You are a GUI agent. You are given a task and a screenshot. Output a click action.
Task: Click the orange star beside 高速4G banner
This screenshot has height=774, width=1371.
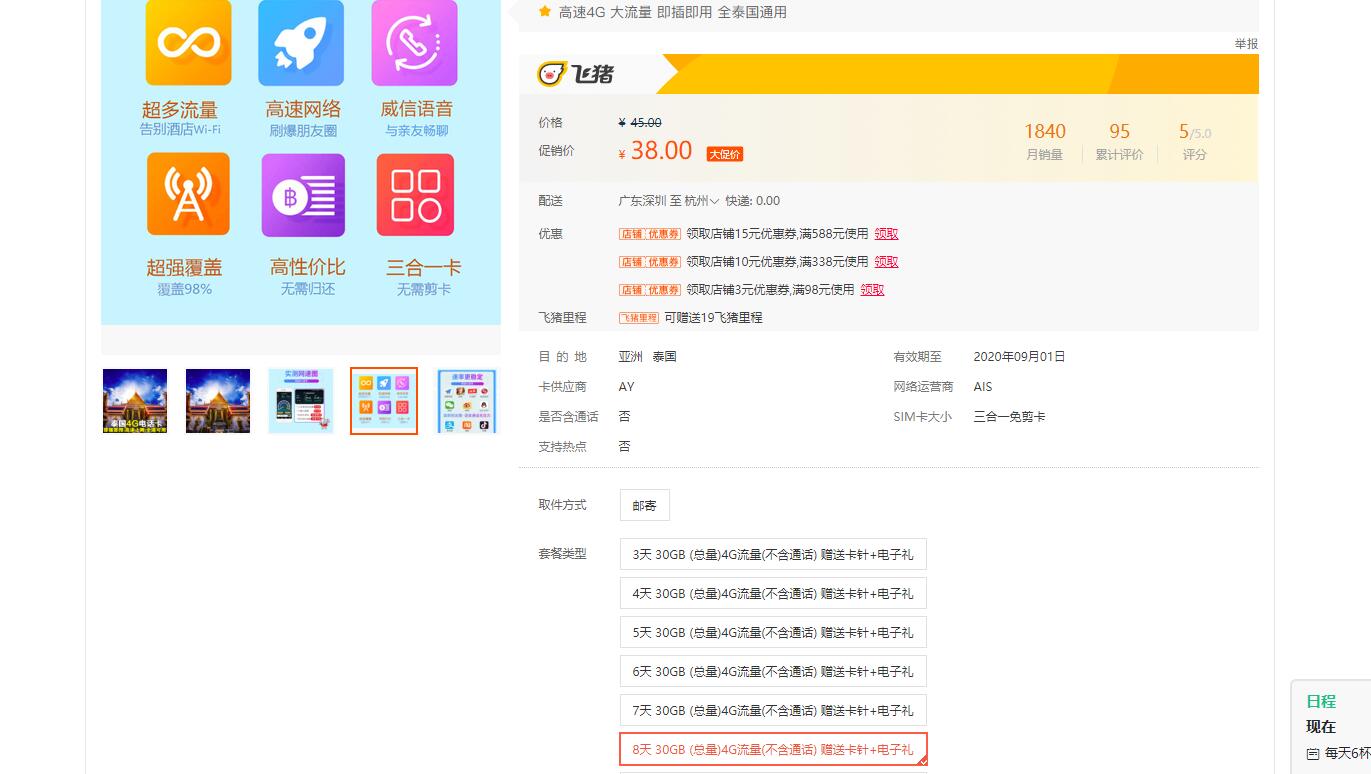pos(544,12)
